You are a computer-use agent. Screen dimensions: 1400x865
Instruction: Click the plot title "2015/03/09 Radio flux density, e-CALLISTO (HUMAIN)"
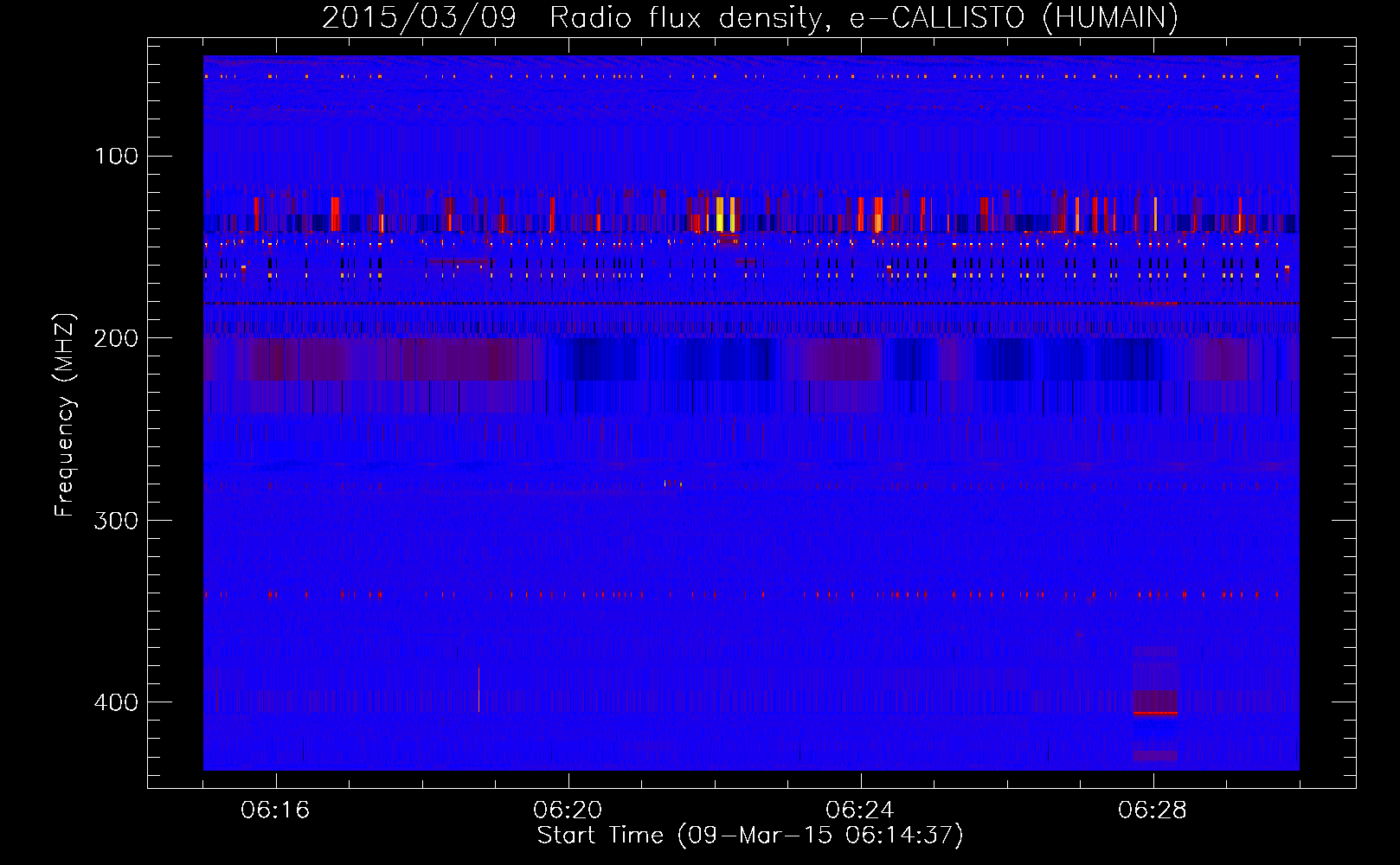[750, 17]
